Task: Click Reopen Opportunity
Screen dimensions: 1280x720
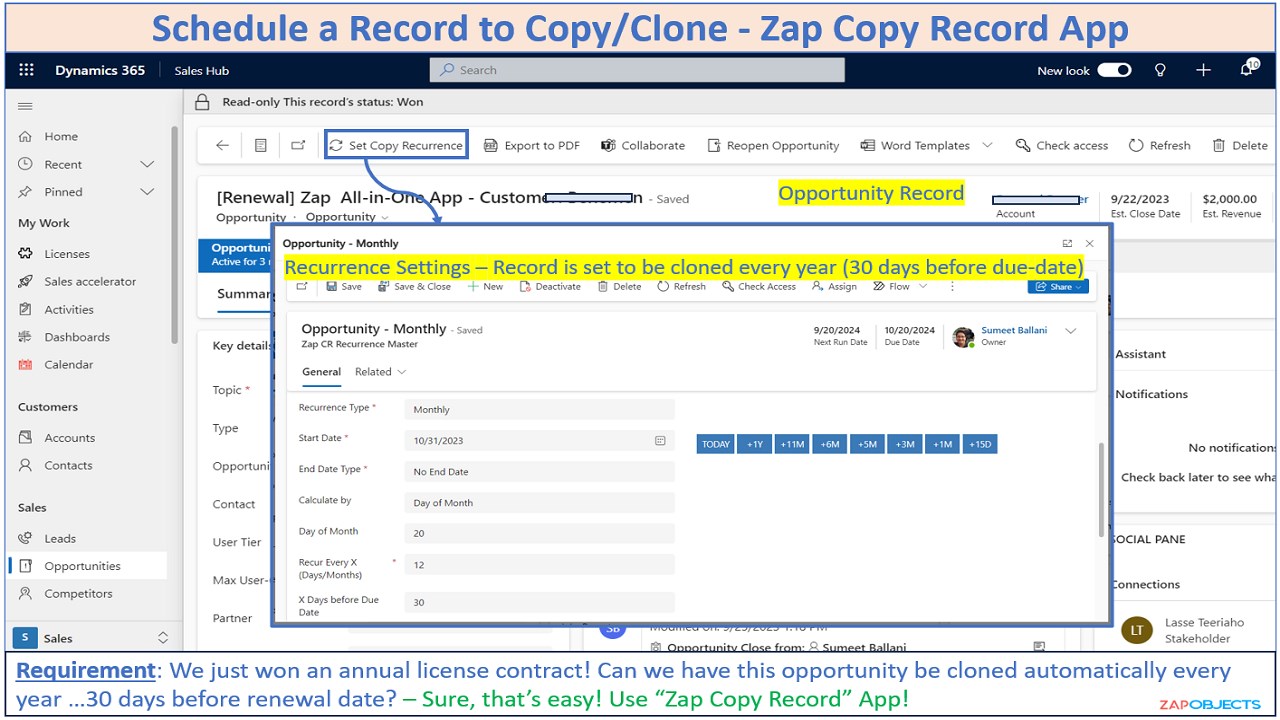Action: 773,145
